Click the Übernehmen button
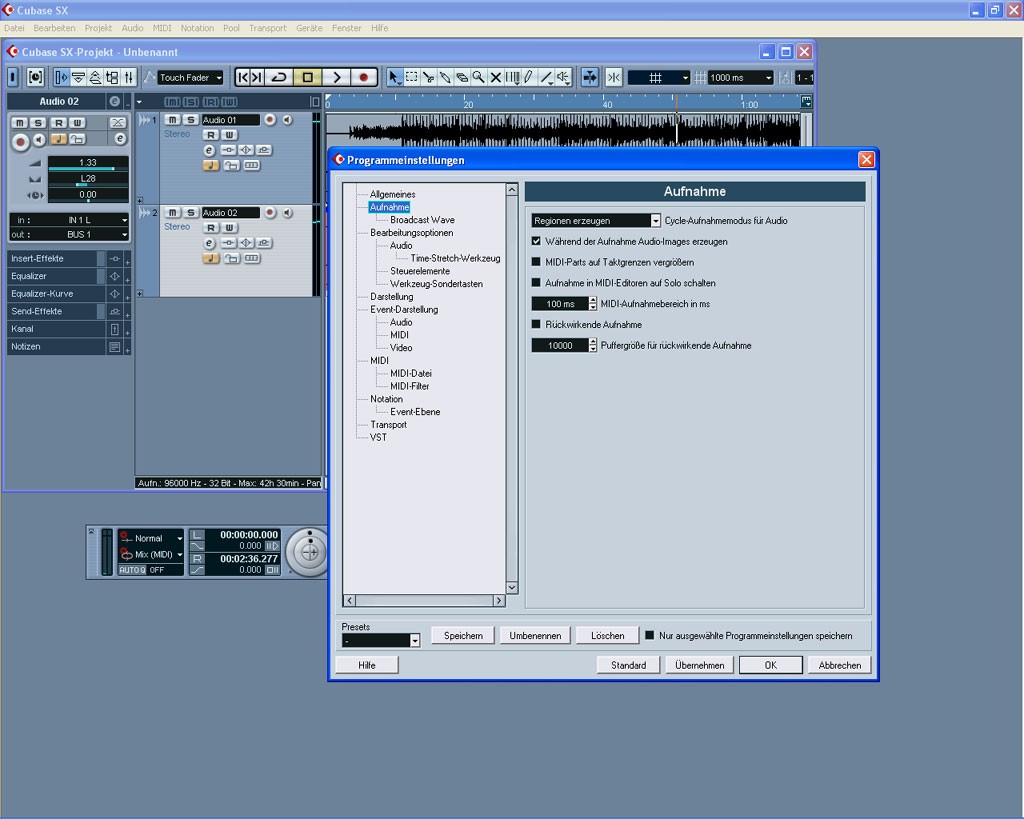This screenshot has width=1024, height=819. 699,665
